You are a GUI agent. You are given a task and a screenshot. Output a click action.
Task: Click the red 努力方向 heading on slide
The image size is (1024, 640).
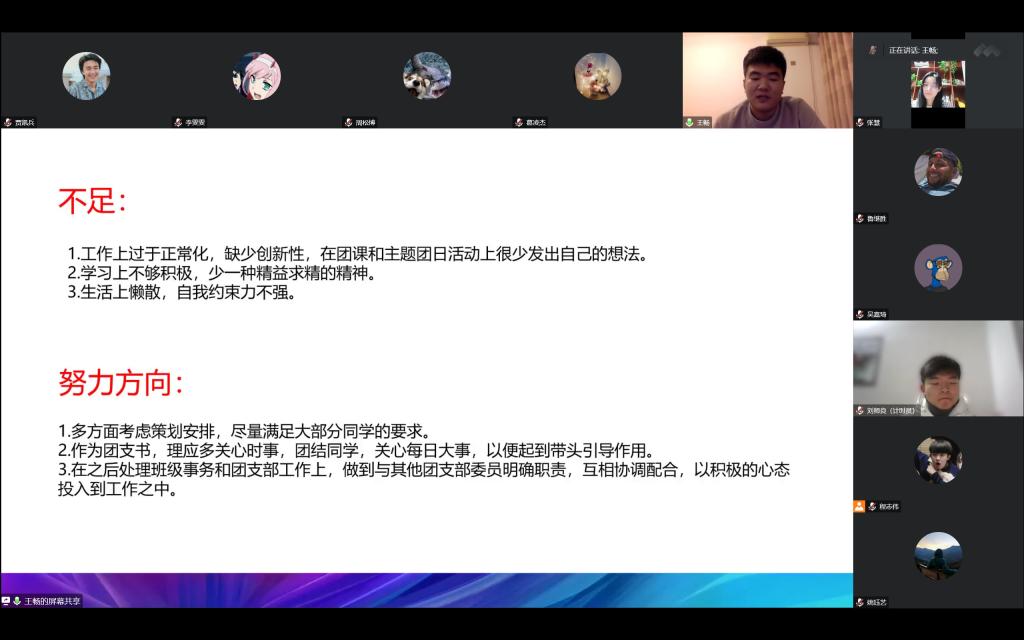[121, 382]
